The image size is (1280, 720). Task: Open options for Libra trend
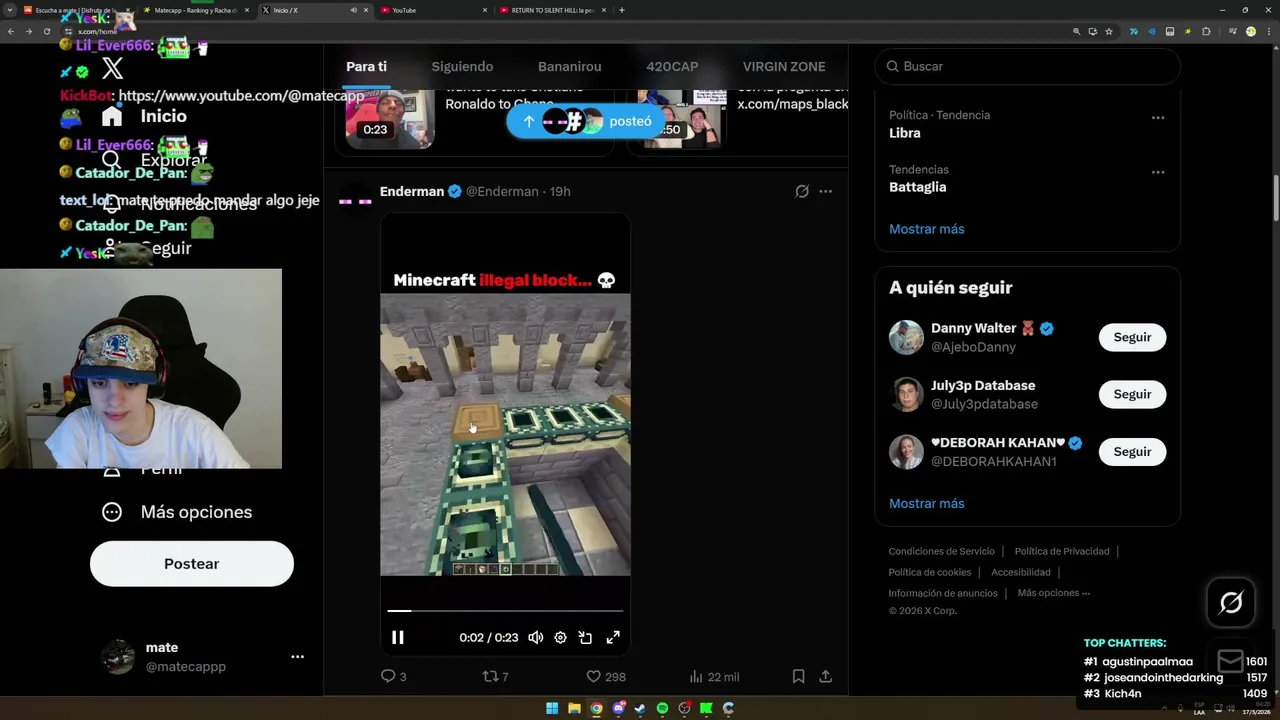click(1157, 118)
